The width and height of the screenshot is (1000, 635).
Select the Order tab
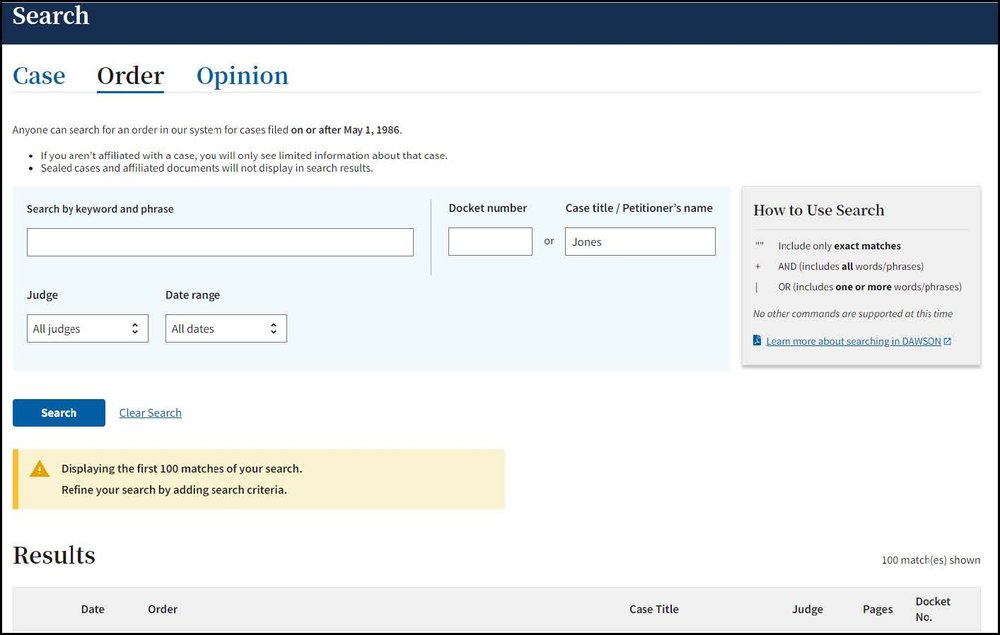click(130, 76)
